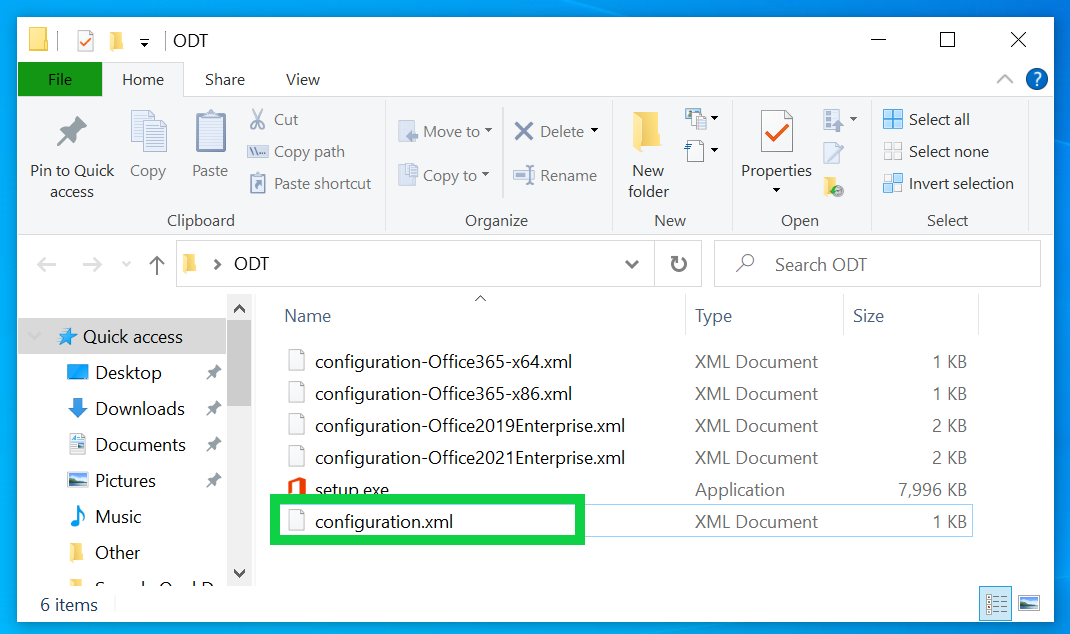Click the Select all icon

(x=893, y=119)
